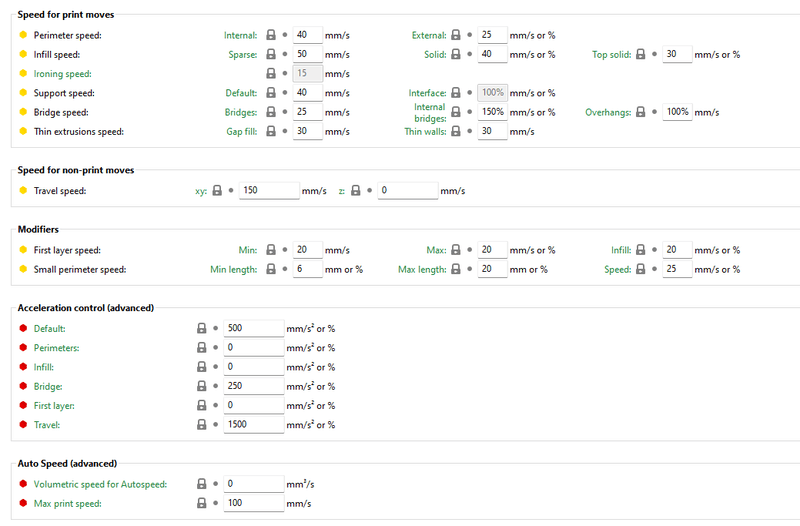
Task: Click the lock icon for Bridge acceleration
Action: coord(201,386)
